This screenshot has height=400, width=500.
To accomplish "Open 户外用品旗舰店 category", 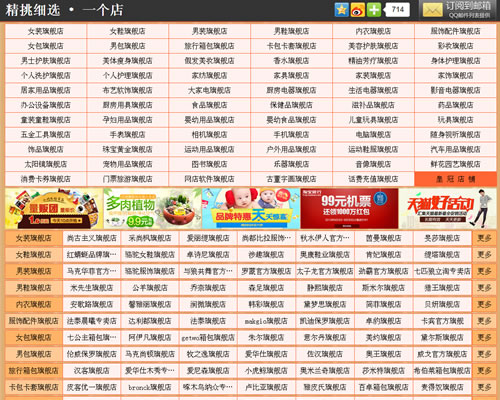I will click(291, 149).
